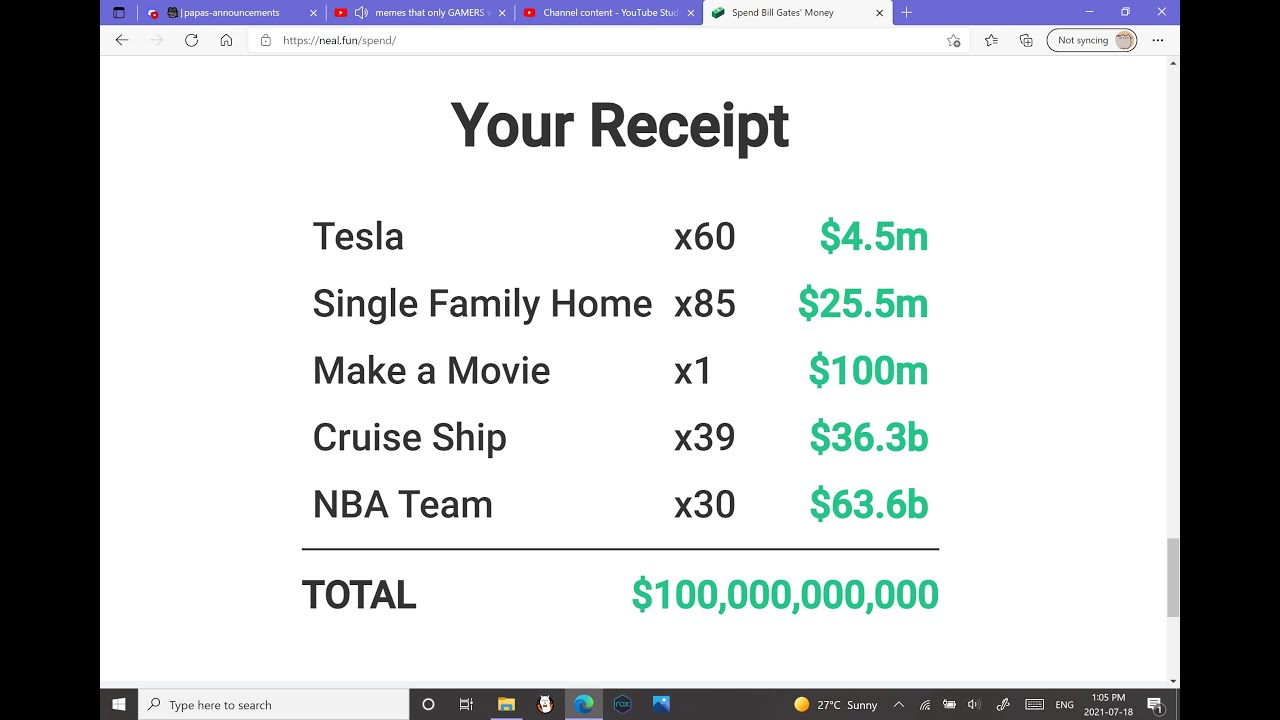Click the Not syncing profile button

pyautogui.click(x=1091, y=40)
